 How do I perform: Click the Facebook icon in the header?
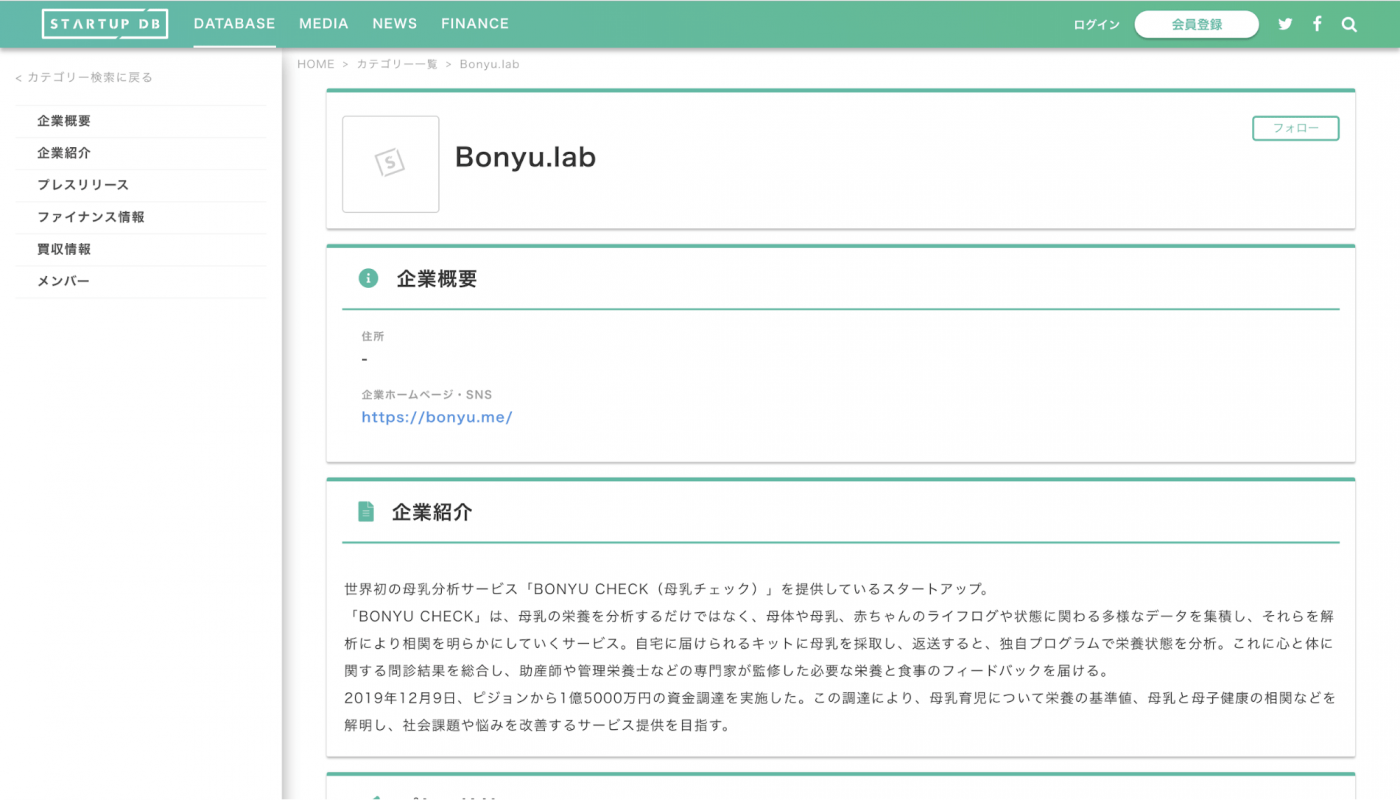tap(1317, 23)
